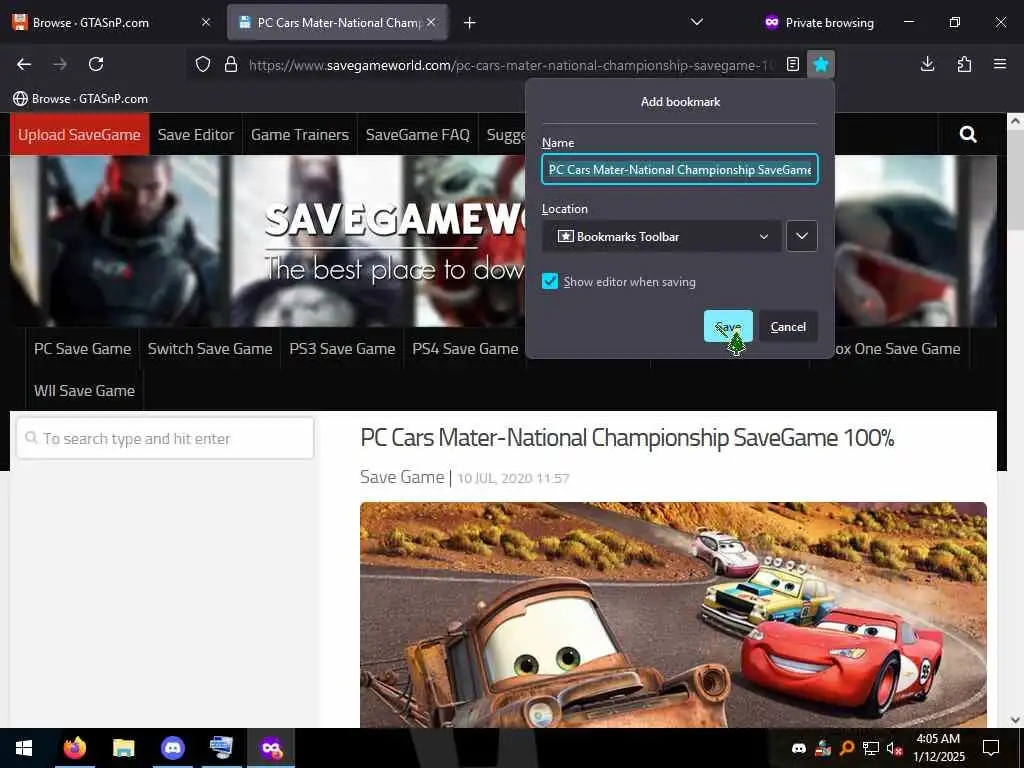Open the Firefox hamburger menu
This screenshot has width=1024, height=768.
pyautogui.click(x=1000, y=64)
